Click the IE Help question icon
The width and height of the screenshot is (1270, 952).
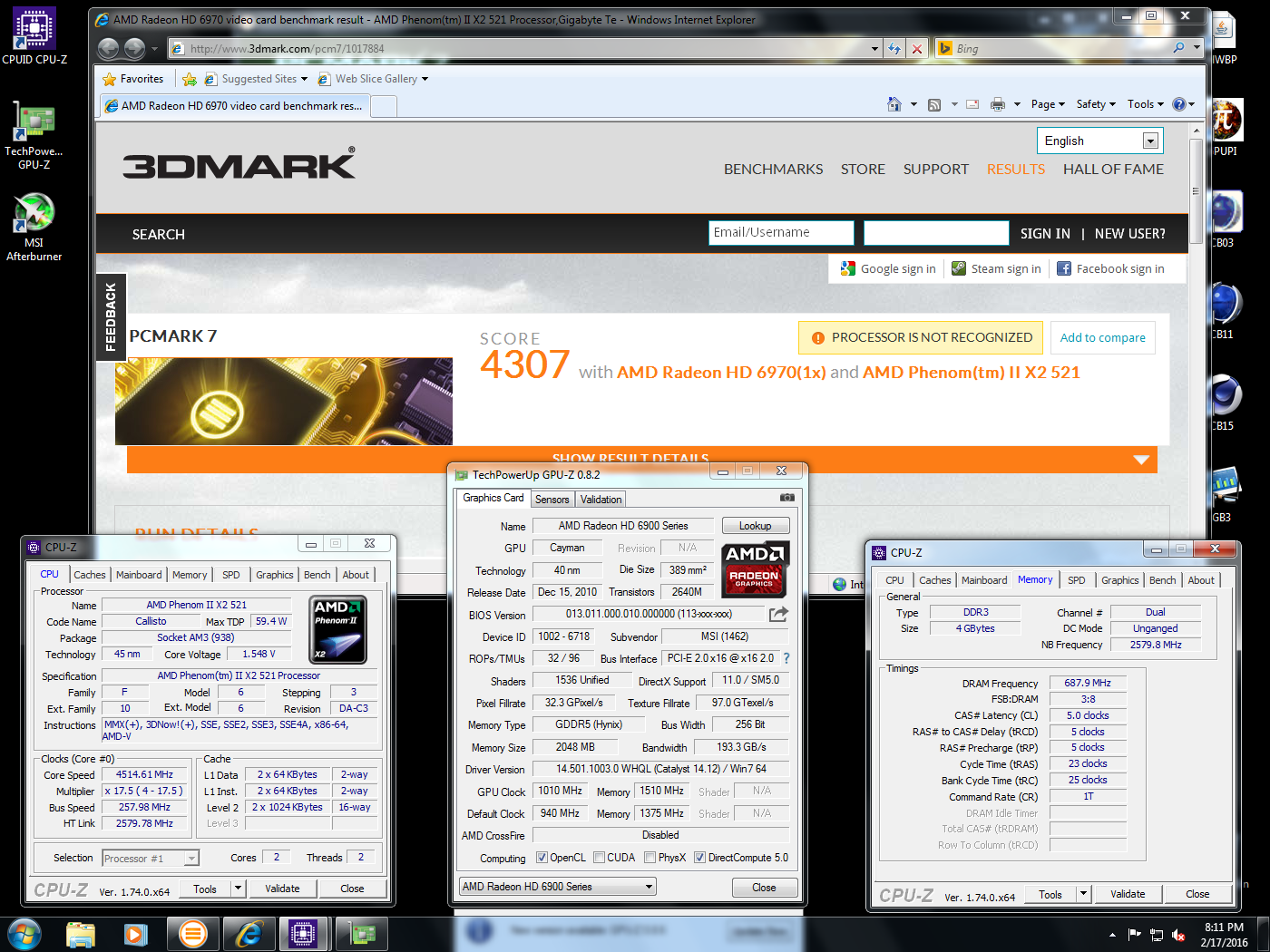coord(1178,104)
